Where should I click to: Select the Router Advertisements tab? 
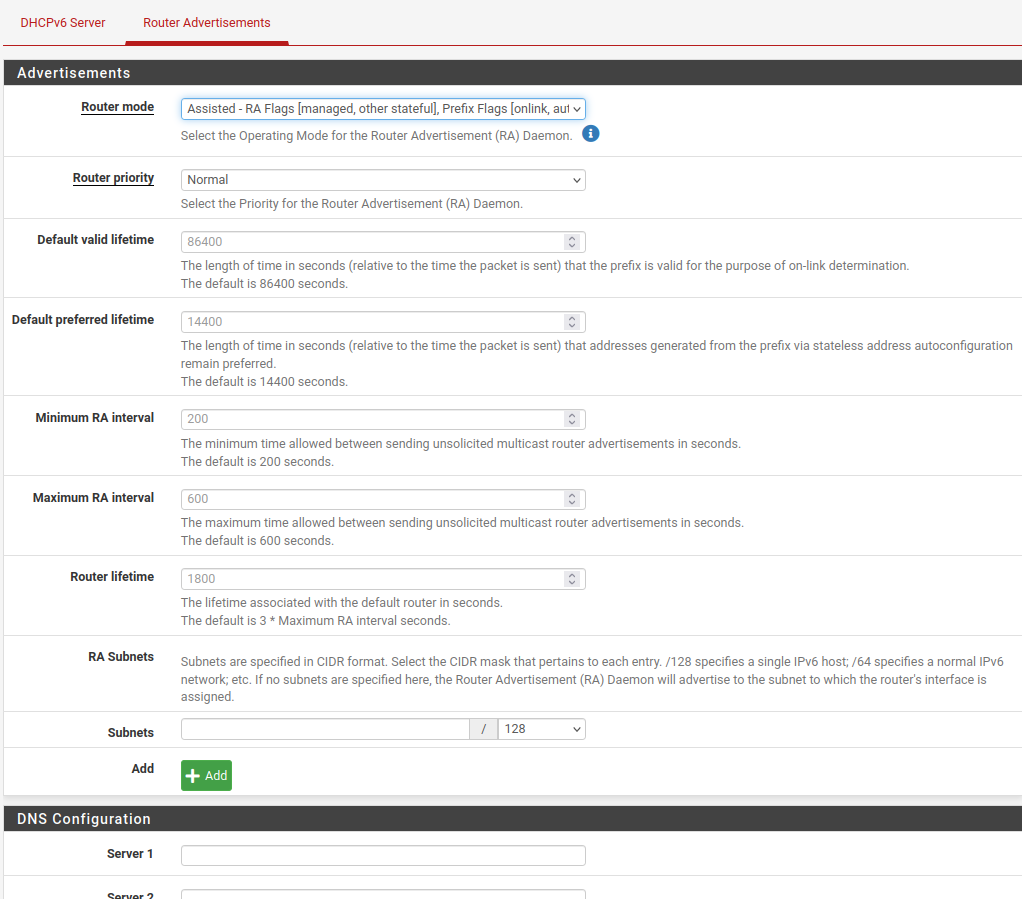point(206,22)
